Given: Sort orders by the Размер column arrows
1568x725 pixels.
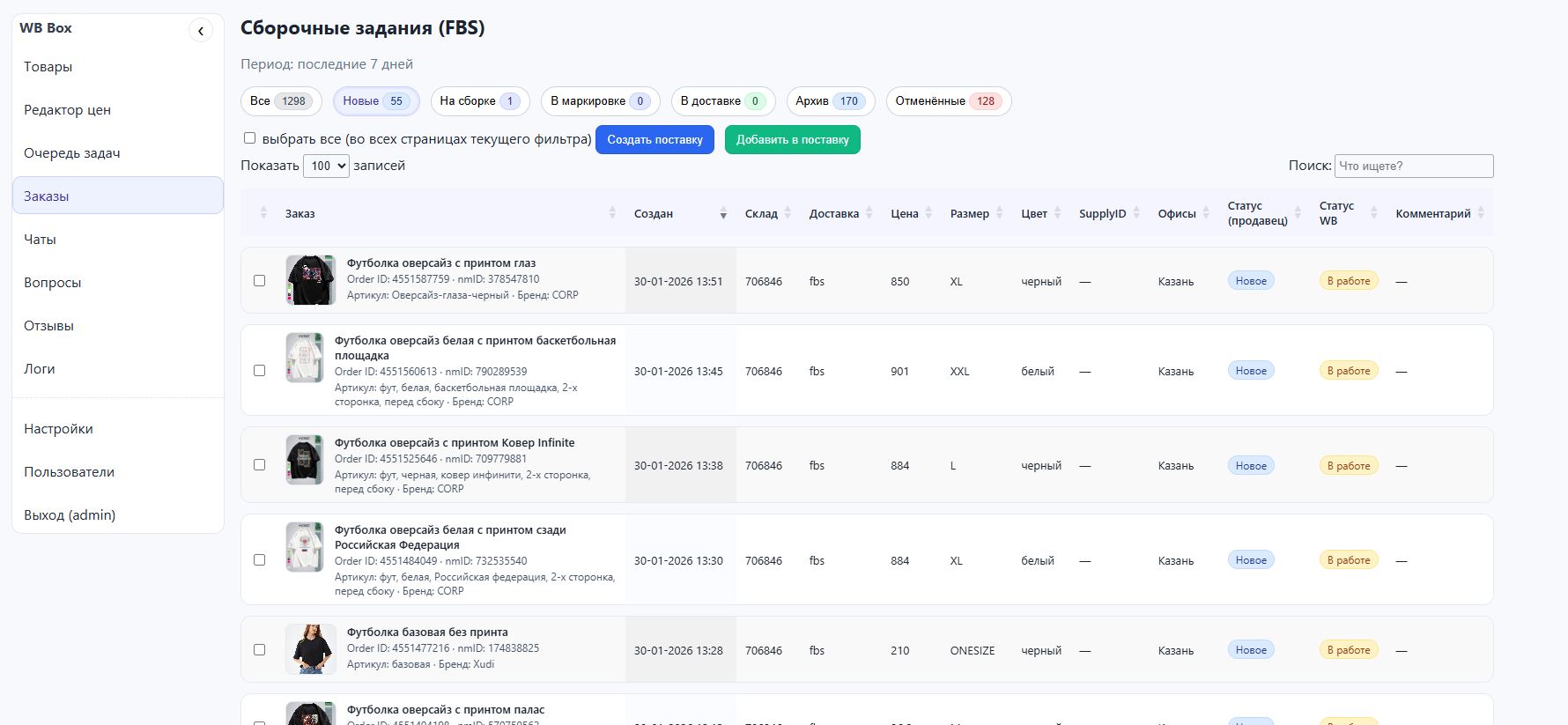Looking at the screenshot, I should coord(999,213).
